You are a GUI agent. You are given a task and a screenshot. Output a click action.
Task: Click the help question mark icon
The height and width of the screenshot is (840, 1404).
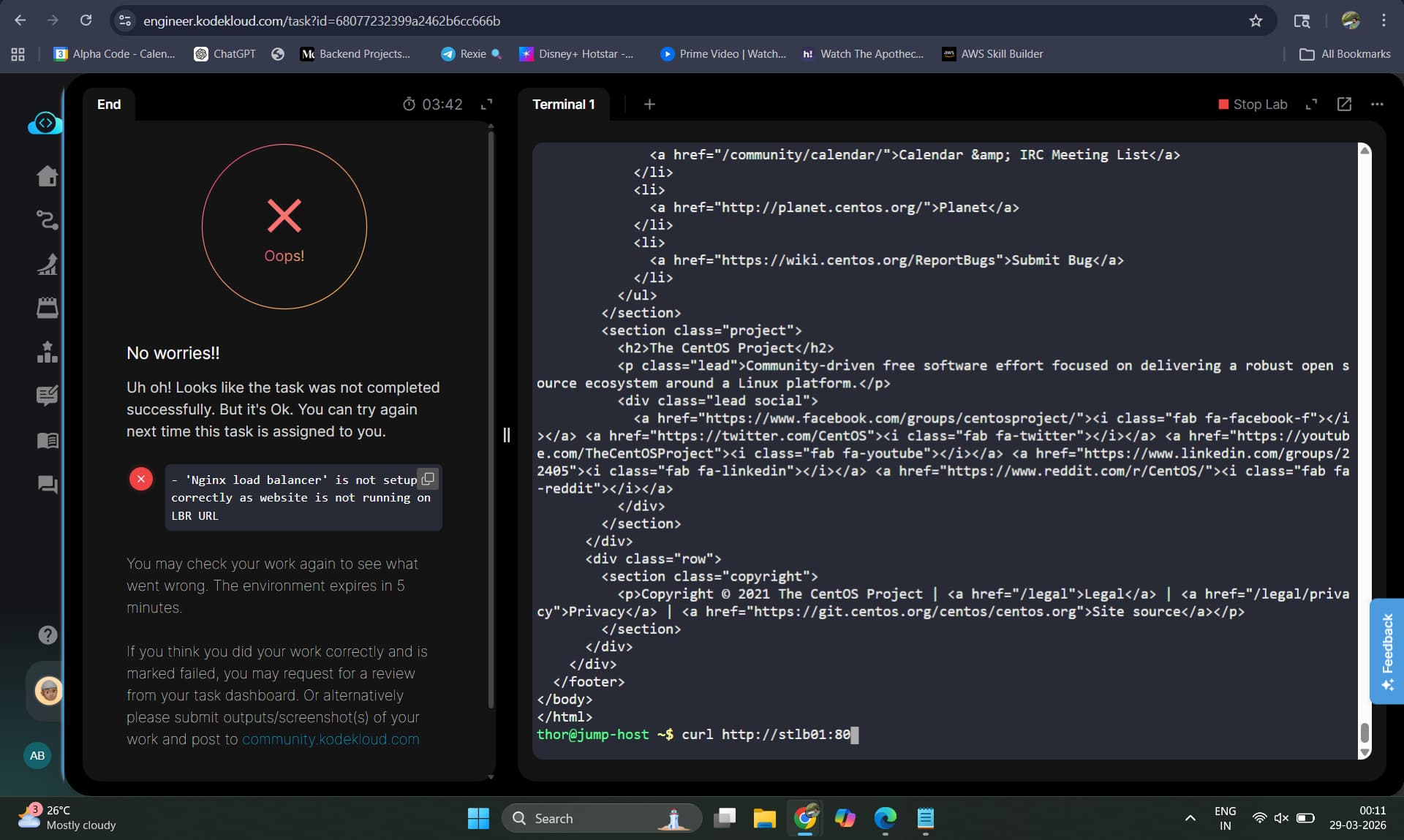click(48, 635)
